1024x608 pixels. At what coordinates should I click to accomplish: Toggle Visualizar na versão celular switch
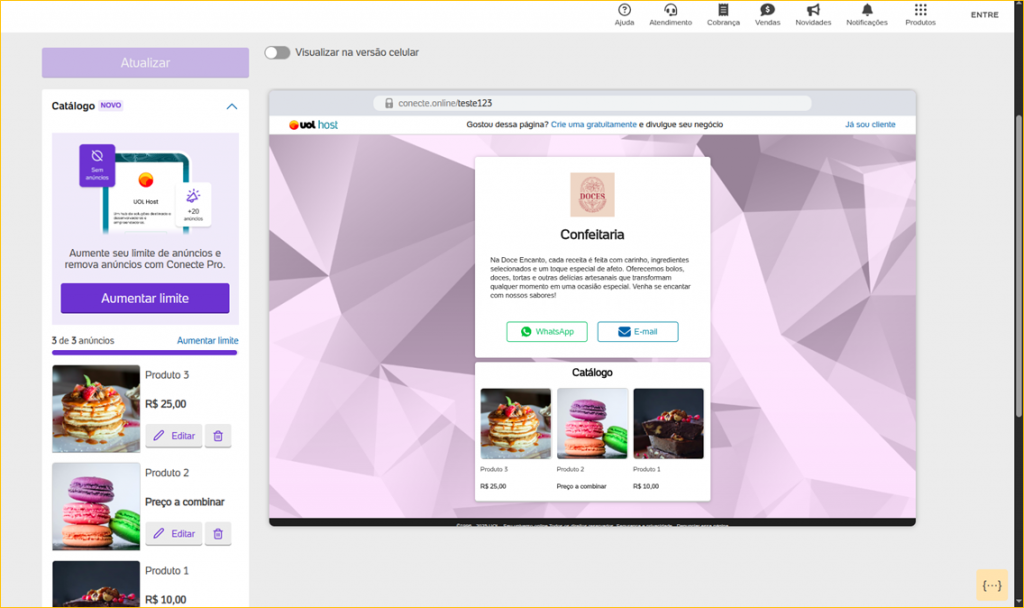[x=278, y=52]
